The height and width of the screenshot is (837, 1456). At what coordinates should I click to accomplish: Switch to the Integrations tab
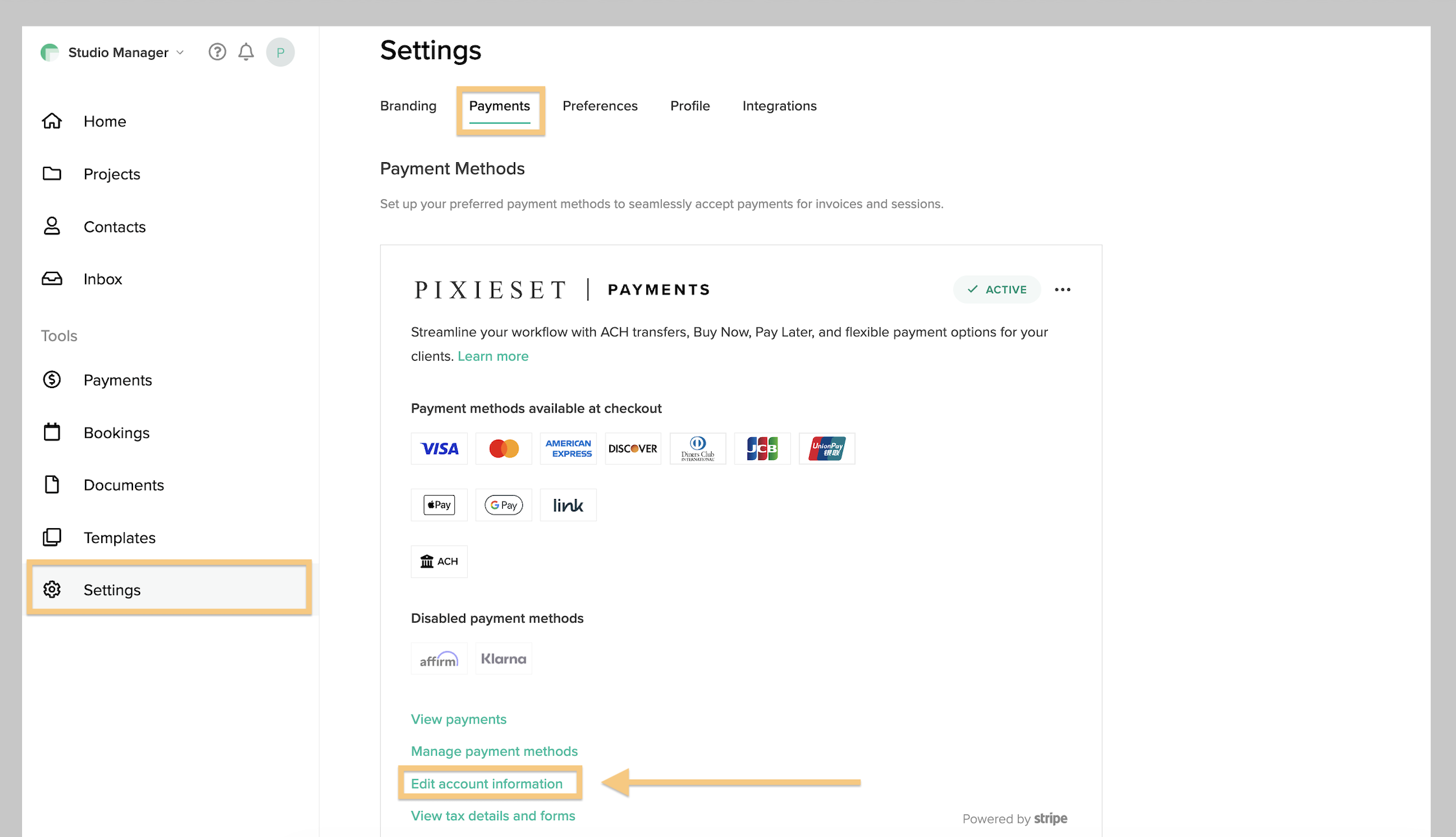click(779, 106)
